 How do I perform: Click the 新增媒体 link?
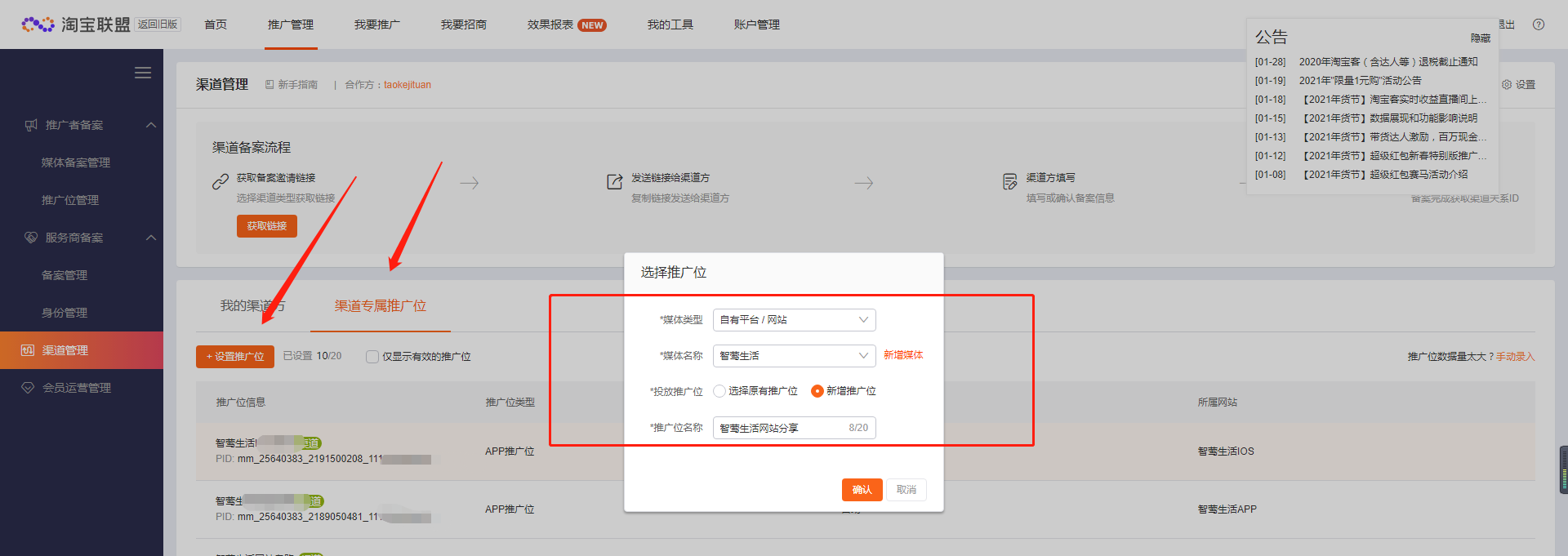pyautogui.click(x=903, y=355)
